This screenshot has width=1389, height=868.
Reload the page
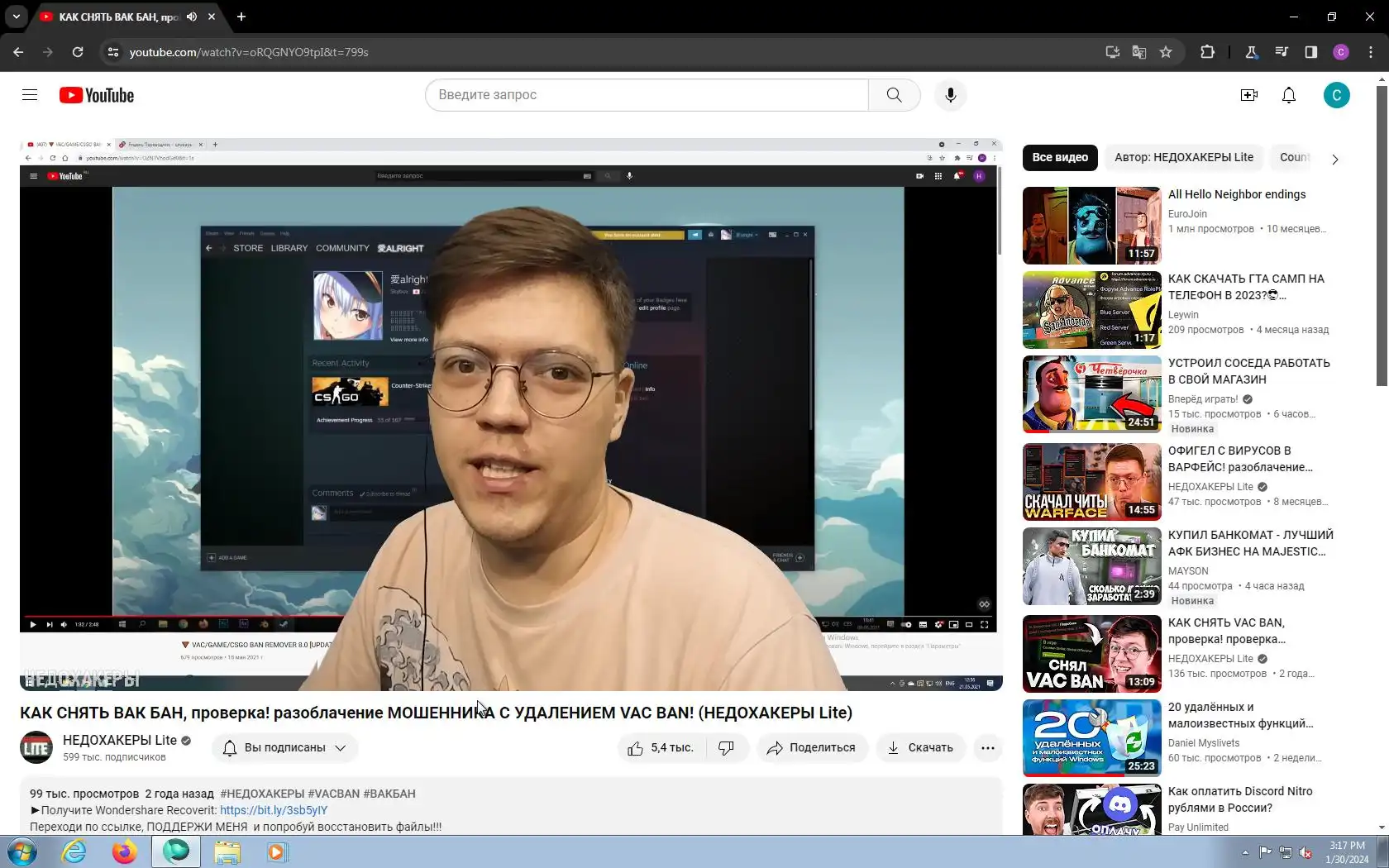(78, 52)
